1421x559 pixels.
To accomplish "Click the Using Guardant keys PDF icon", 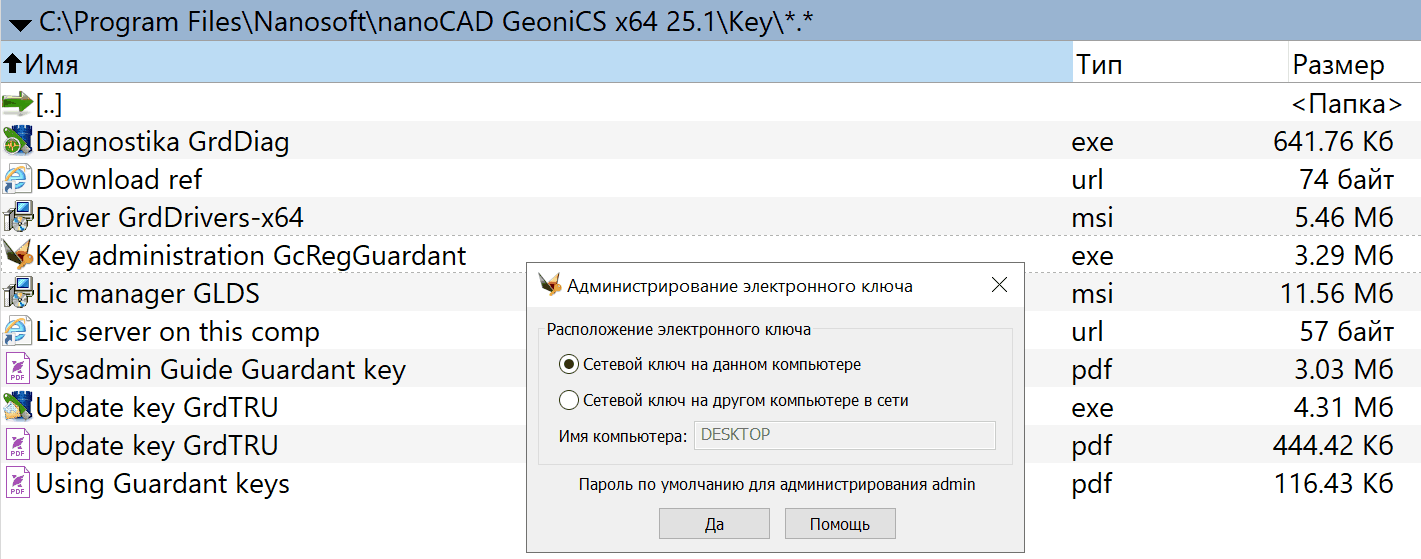I will 18,483.
